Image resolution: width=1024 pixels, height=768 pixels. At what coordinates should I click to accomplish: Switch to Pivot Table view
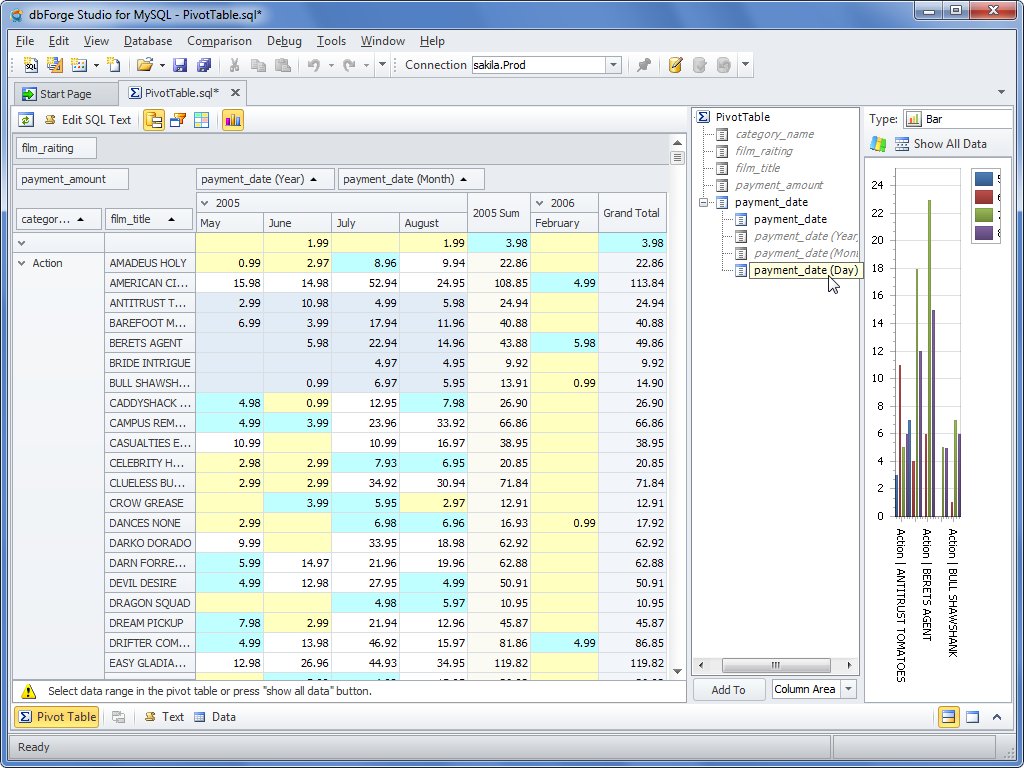click(x=56, y=717)
